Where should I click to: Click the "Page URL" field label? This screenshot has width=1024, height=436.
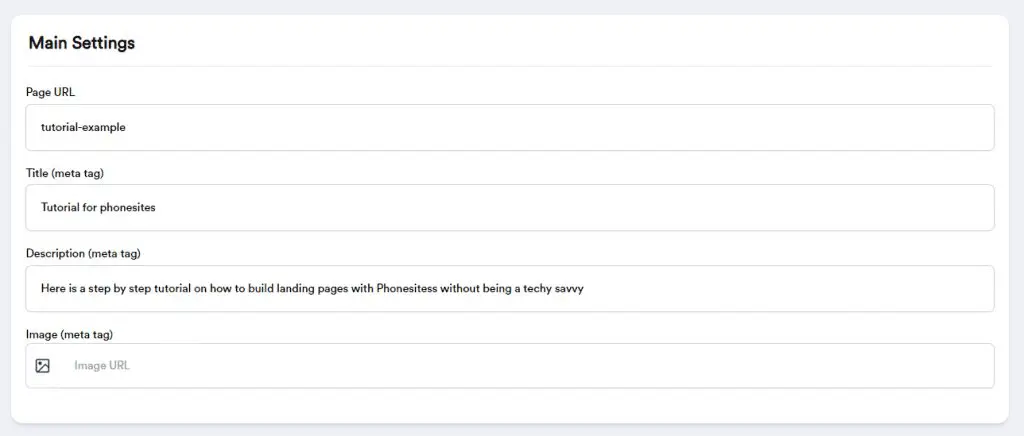[x=50, y=92]
